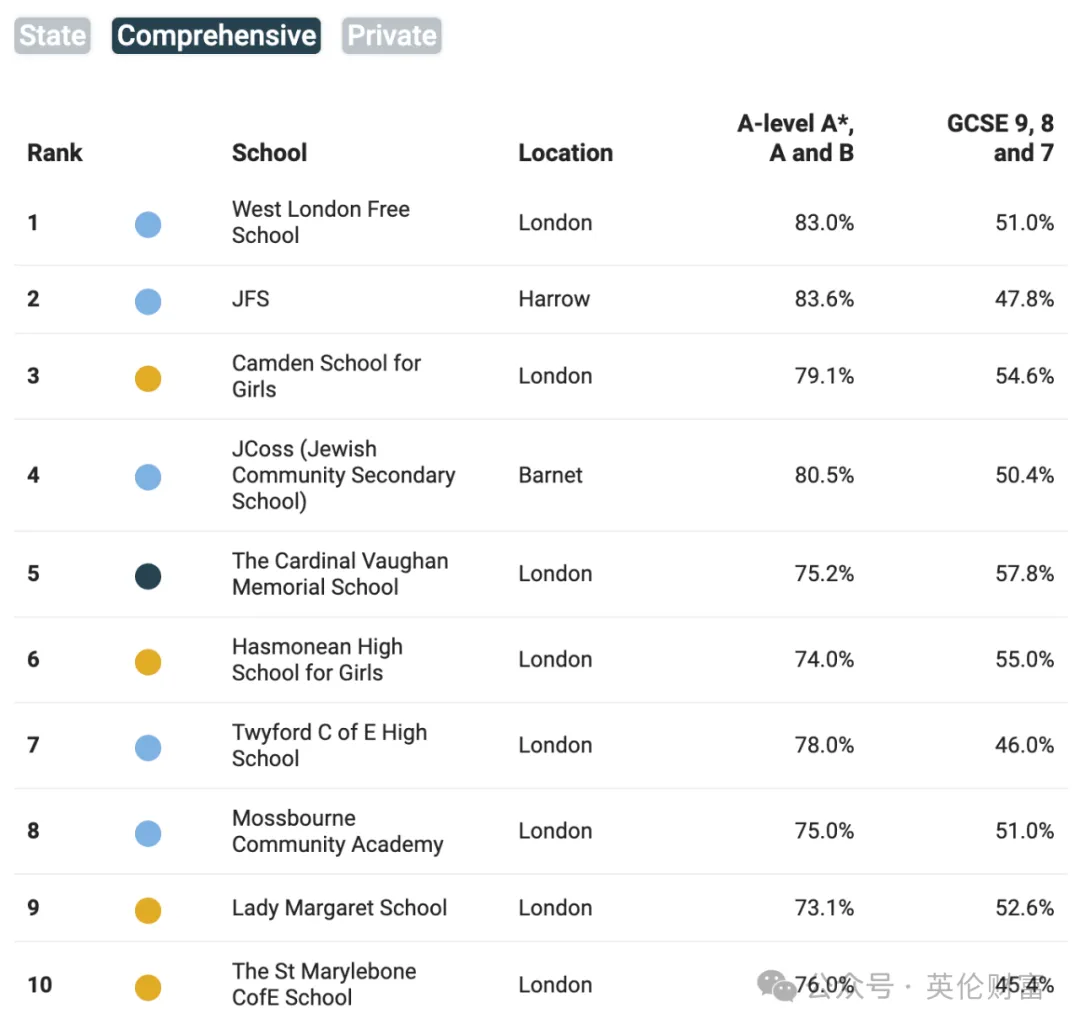Open the Lady Margaret School entry

click(340, 908)
